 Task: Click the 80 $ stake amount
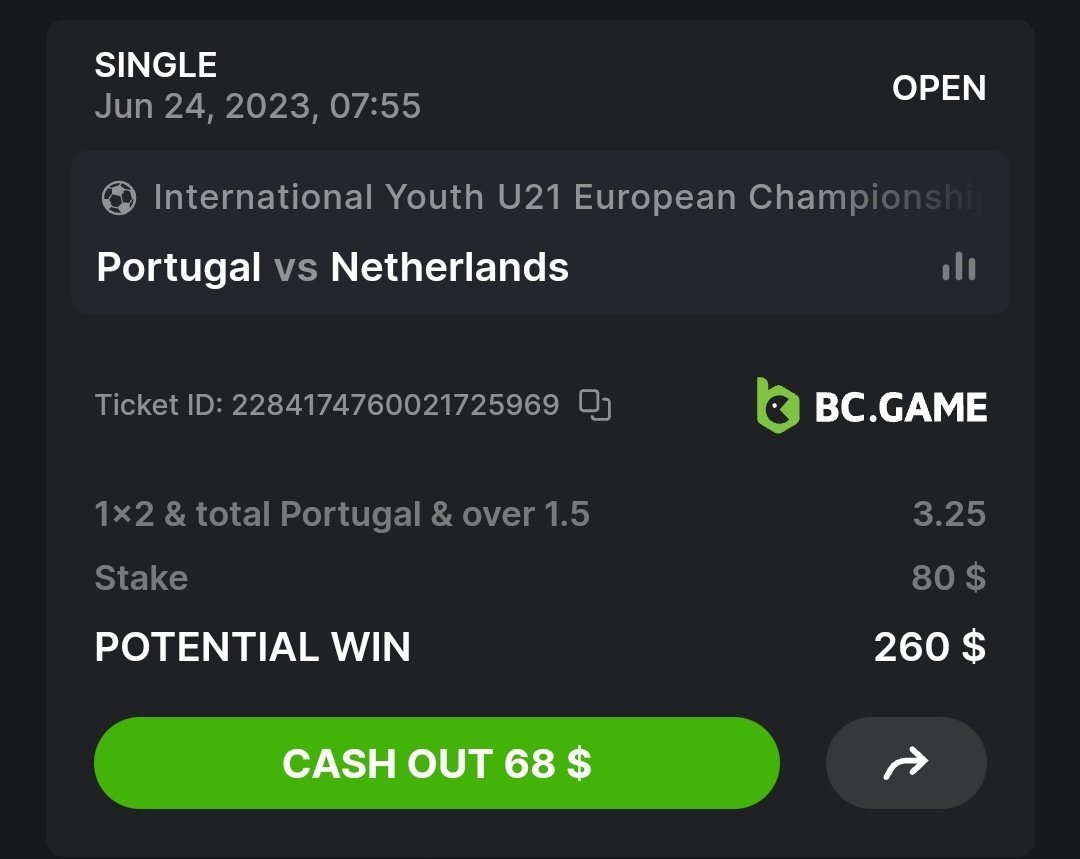click(x=948, y=578)
